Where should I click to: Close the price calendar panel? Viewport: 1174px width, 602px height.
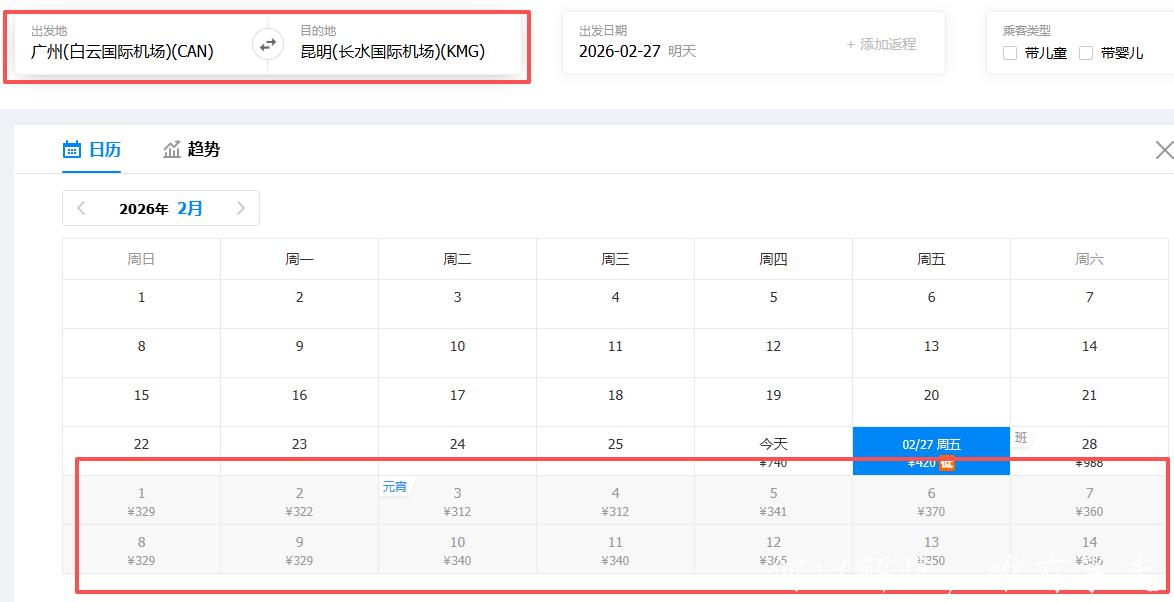pos(1163,150)
